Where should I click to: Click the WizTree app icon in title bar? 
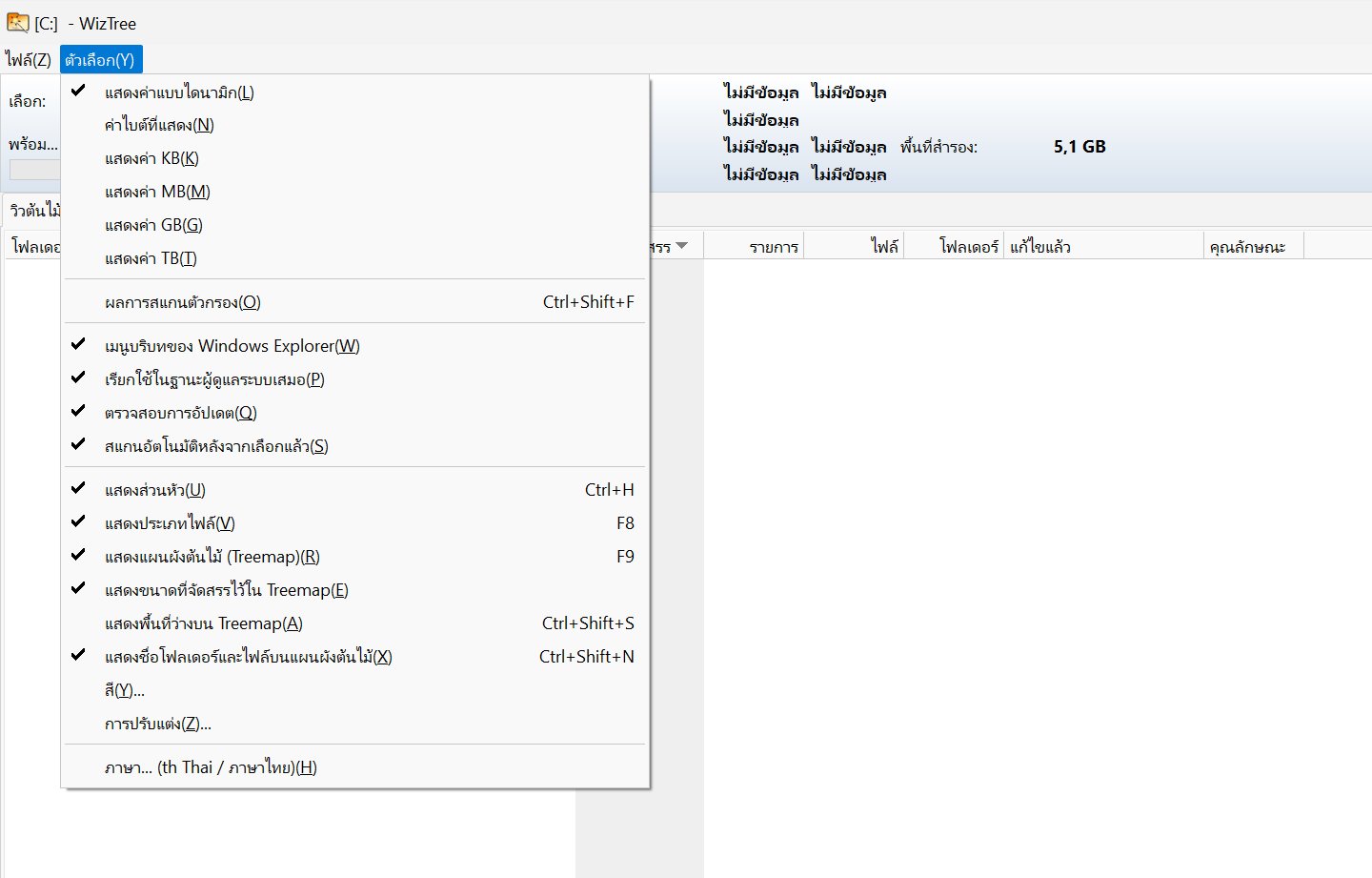click(x=18, y=23)
